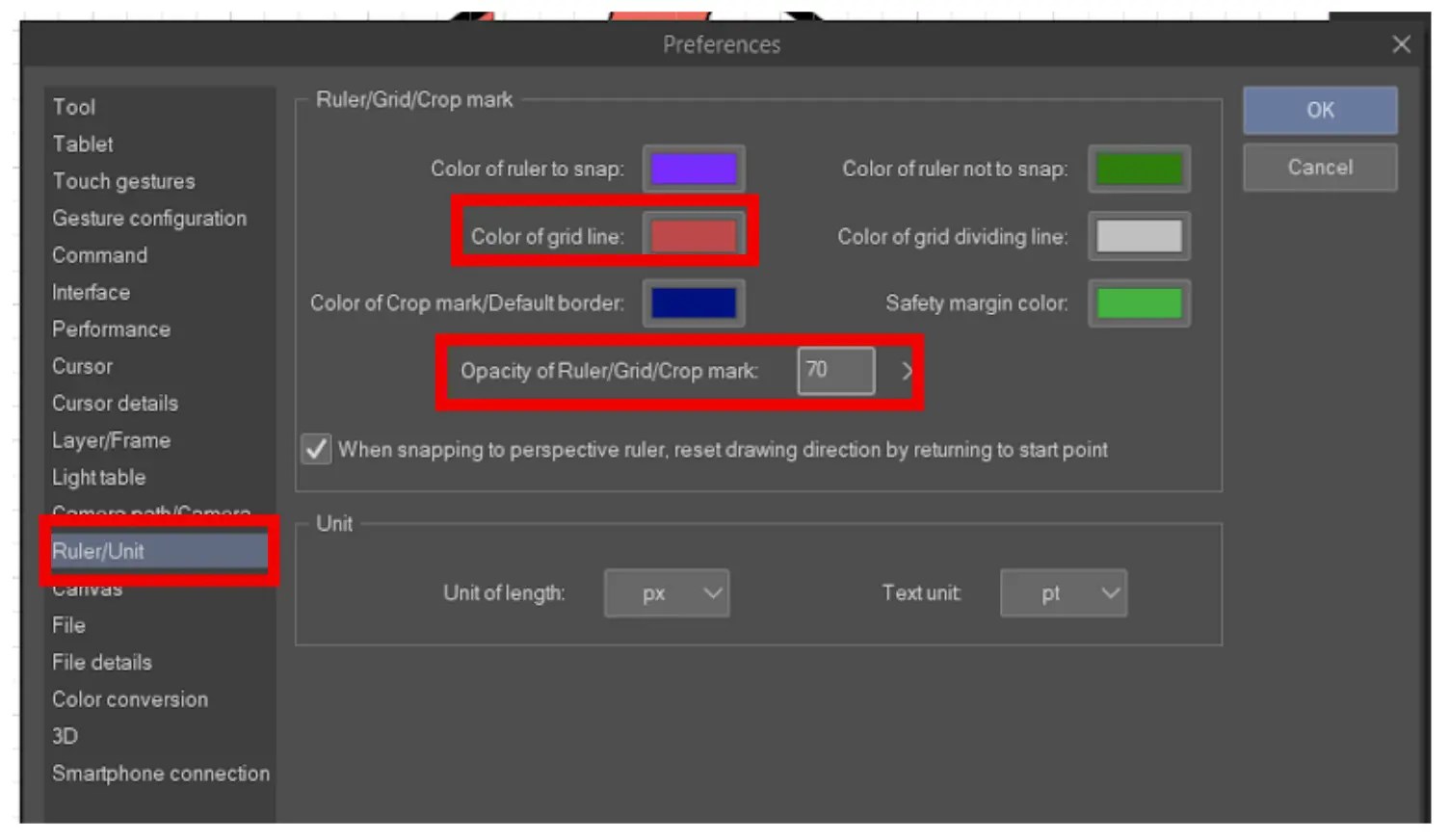Open the Unit of length dropdown

[x=667, y=593]
